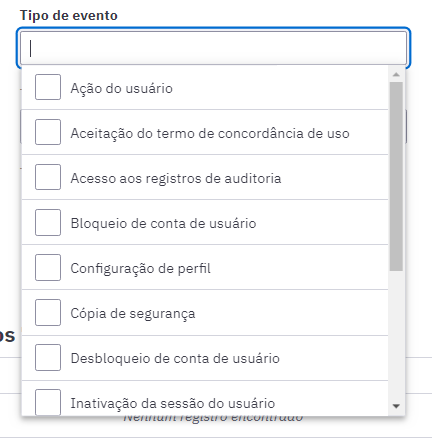
Task: Click the scrollbar down arrow in dropdown
Action: (x=396, y=406)
